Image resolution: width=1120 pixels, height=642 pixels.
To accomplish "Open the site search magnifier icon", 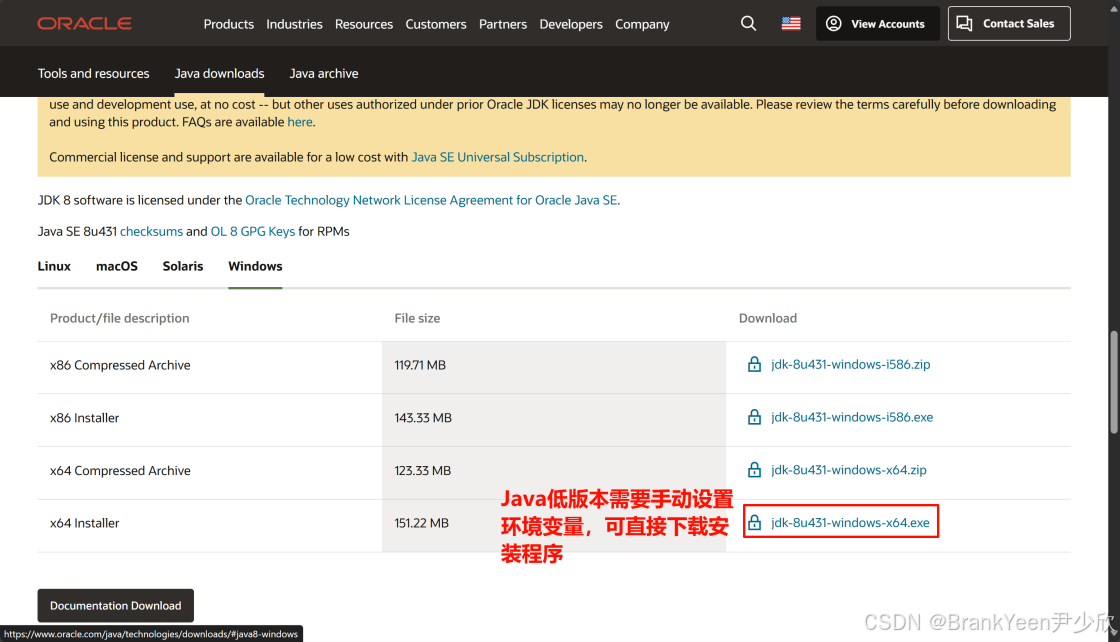I will click(748, 24).
